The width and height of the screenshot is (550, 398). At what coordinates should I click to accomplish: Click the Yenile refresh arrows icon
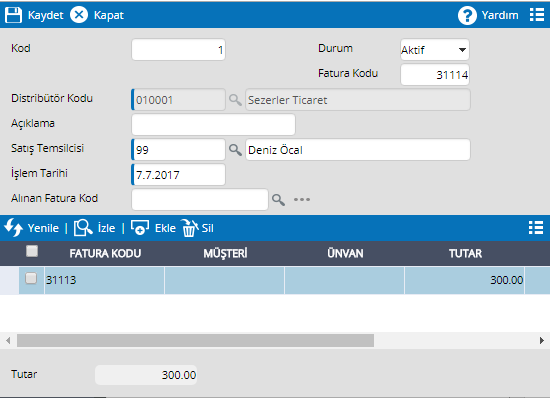click(13, 228)
